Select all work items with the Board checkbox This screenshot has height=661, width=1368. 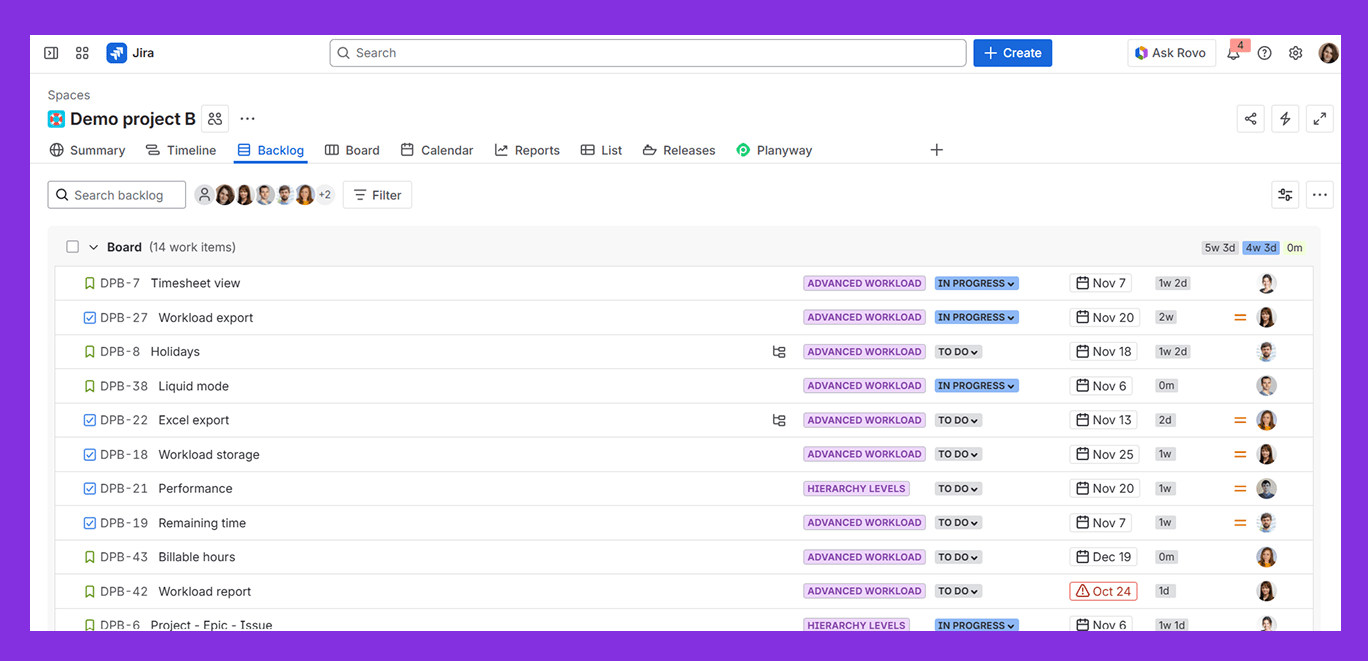72,246
